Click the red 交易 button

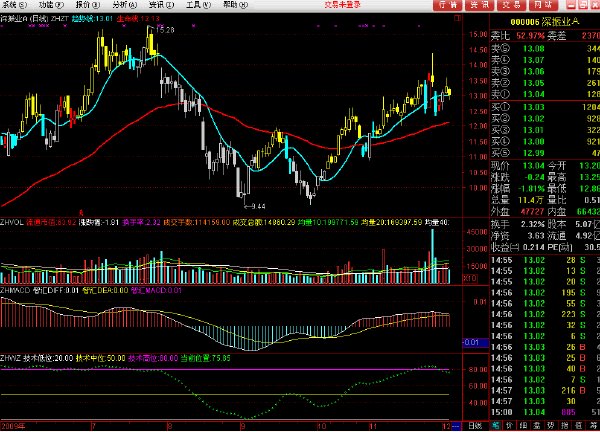click(511, 5)
